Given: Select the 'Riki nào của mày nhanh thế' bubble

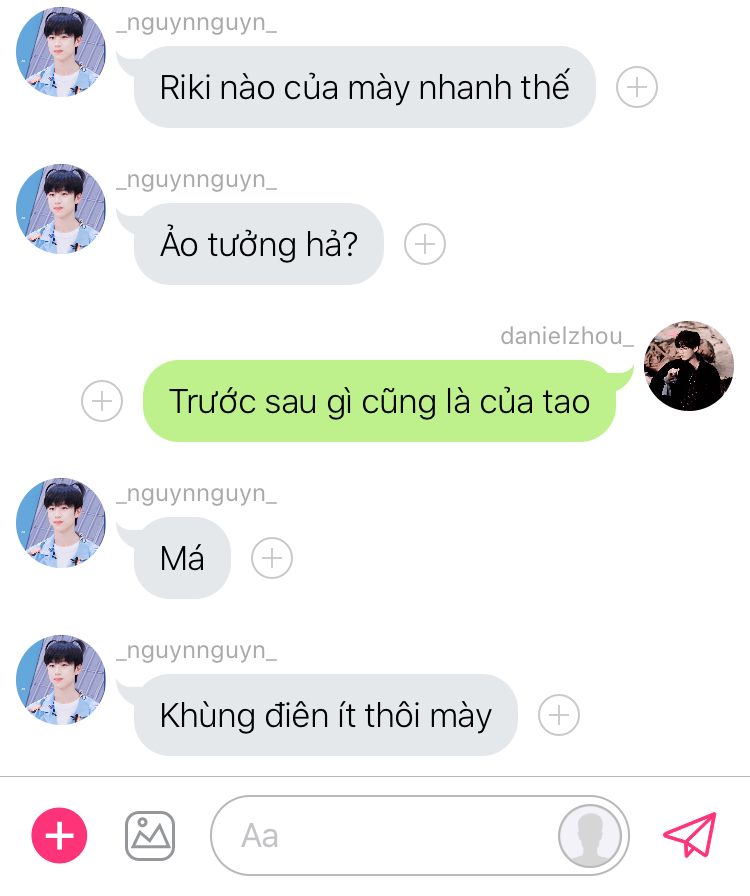Looking at the screenshot, I should coord(364,87).
